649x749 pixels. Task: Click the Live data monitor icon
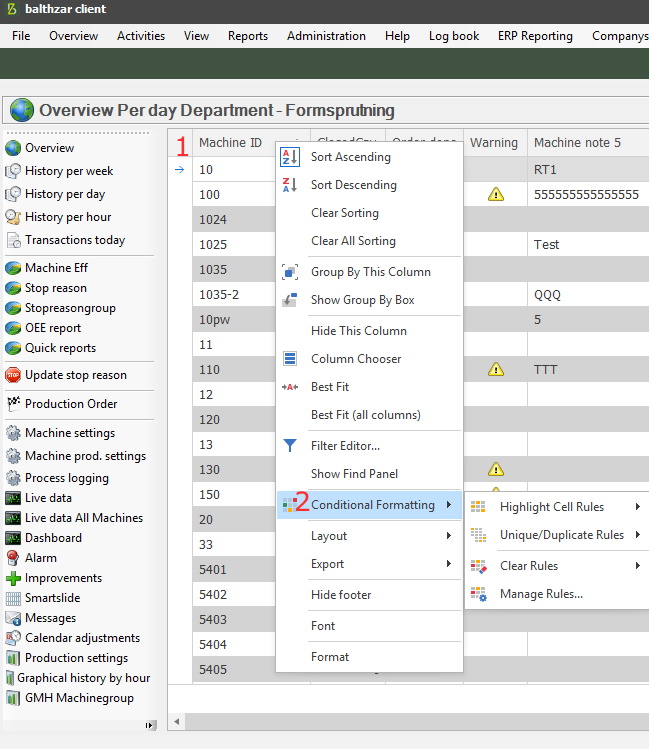coord(13,498)
